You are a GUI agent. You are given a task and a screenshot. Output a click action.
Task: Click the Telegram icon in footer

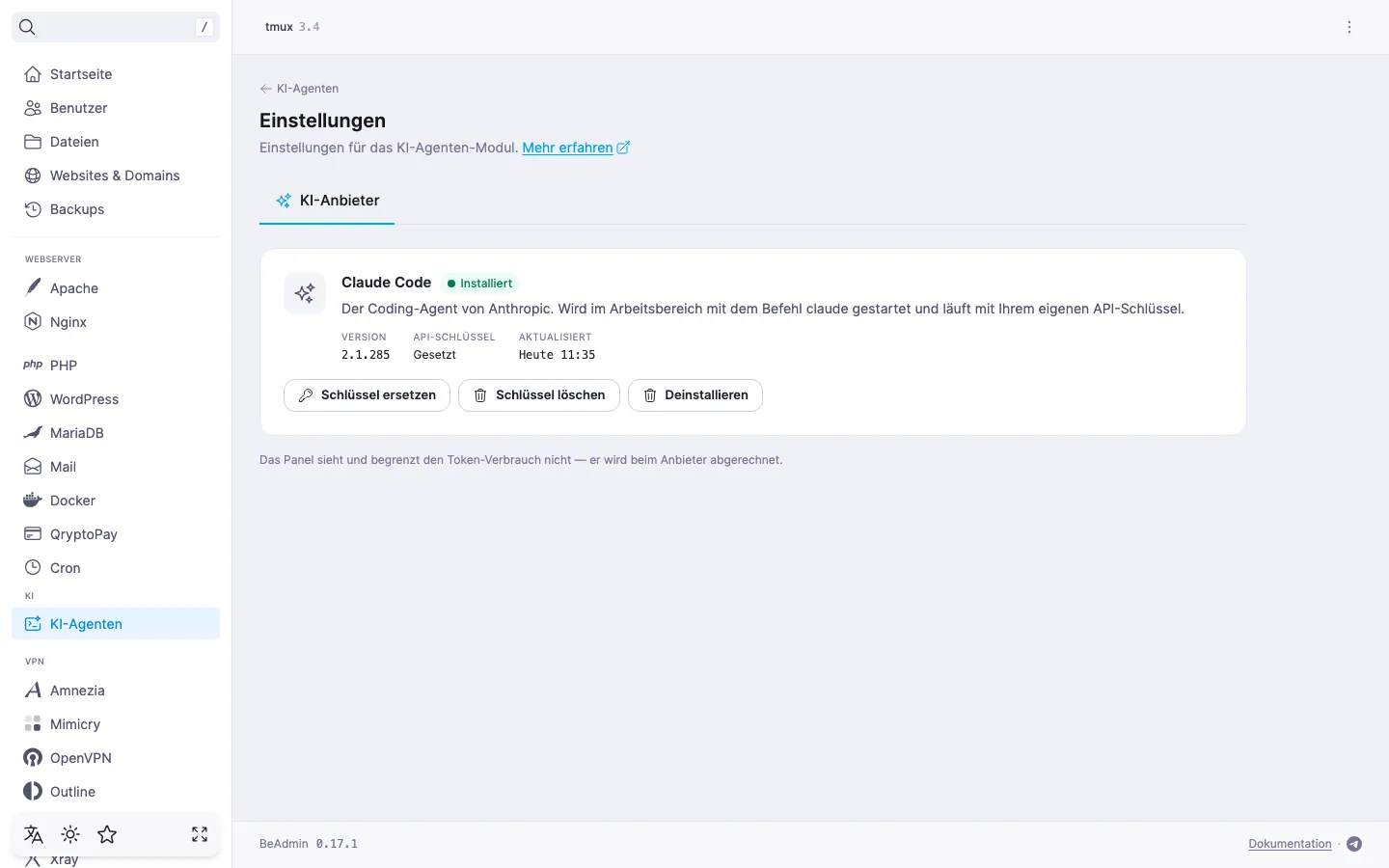pyautogui.click(x=1354, y=844)
